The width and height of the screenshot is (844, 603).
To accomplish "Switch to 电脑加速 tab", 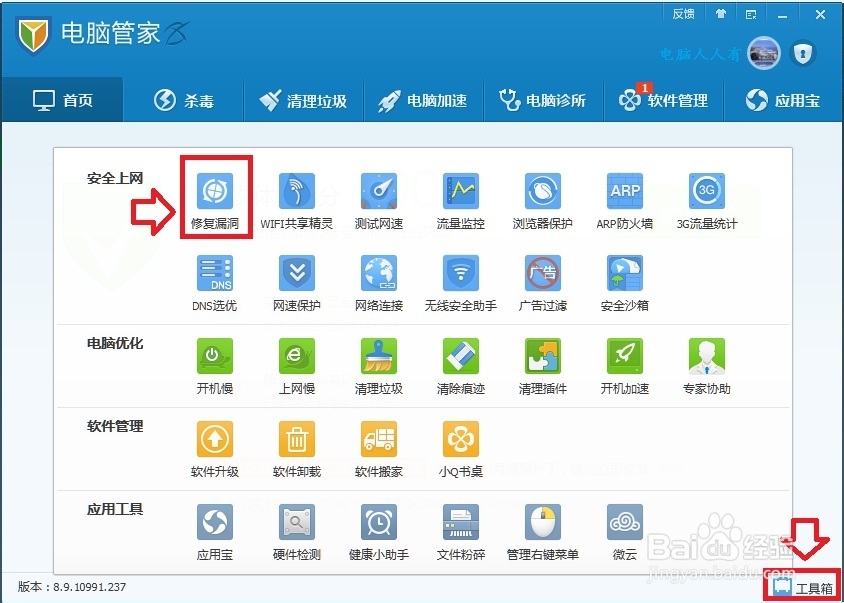I will [x=423, y=100].
